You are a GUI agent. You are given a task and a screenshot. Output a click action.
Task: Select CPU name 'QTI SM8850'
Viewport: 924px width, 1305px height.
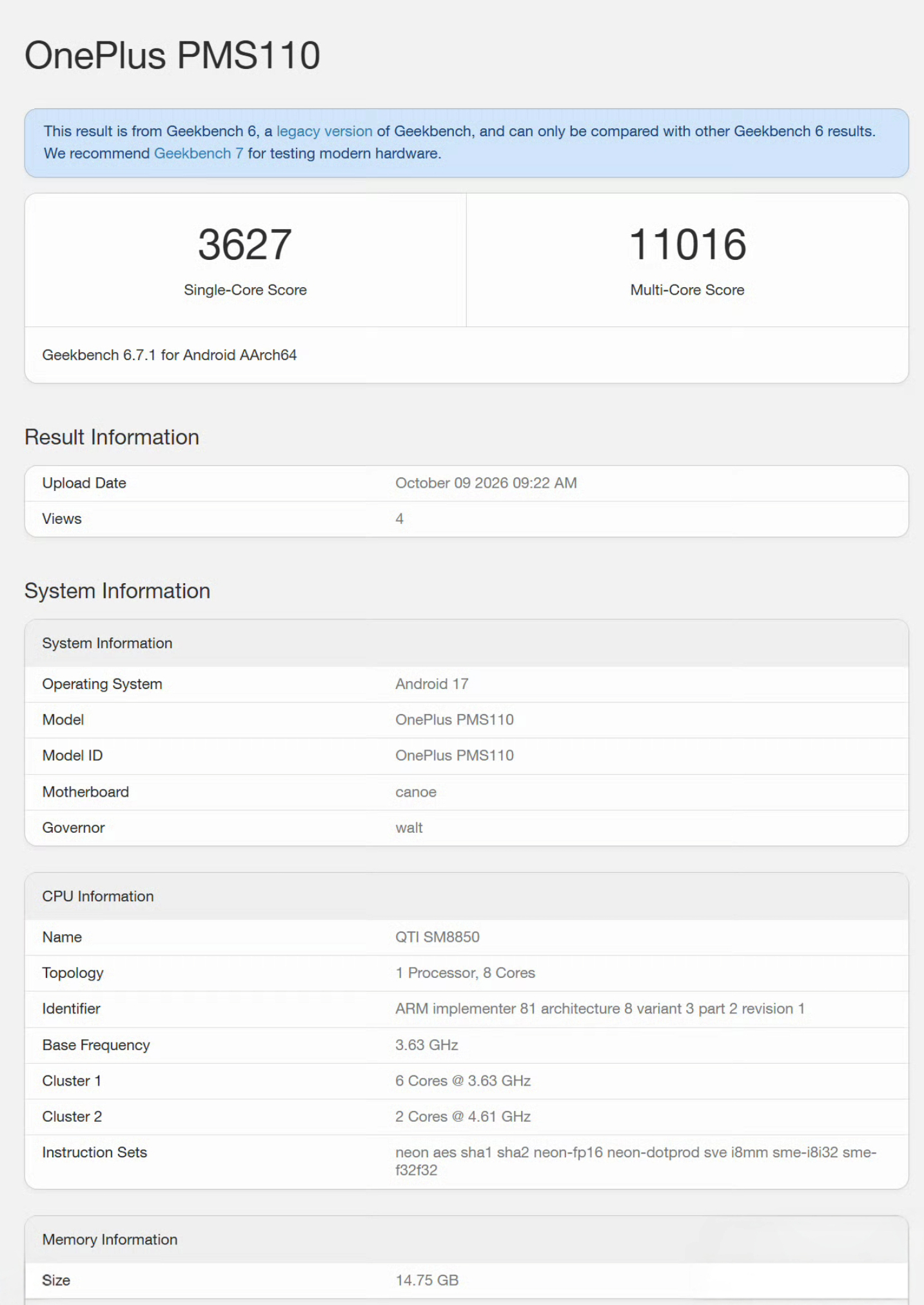click(437, 937)
